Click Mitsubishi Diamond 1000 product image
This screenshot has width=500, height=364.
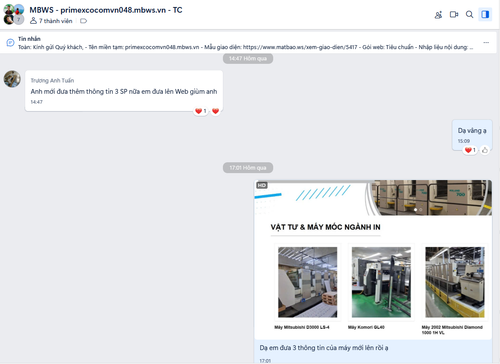455,282
